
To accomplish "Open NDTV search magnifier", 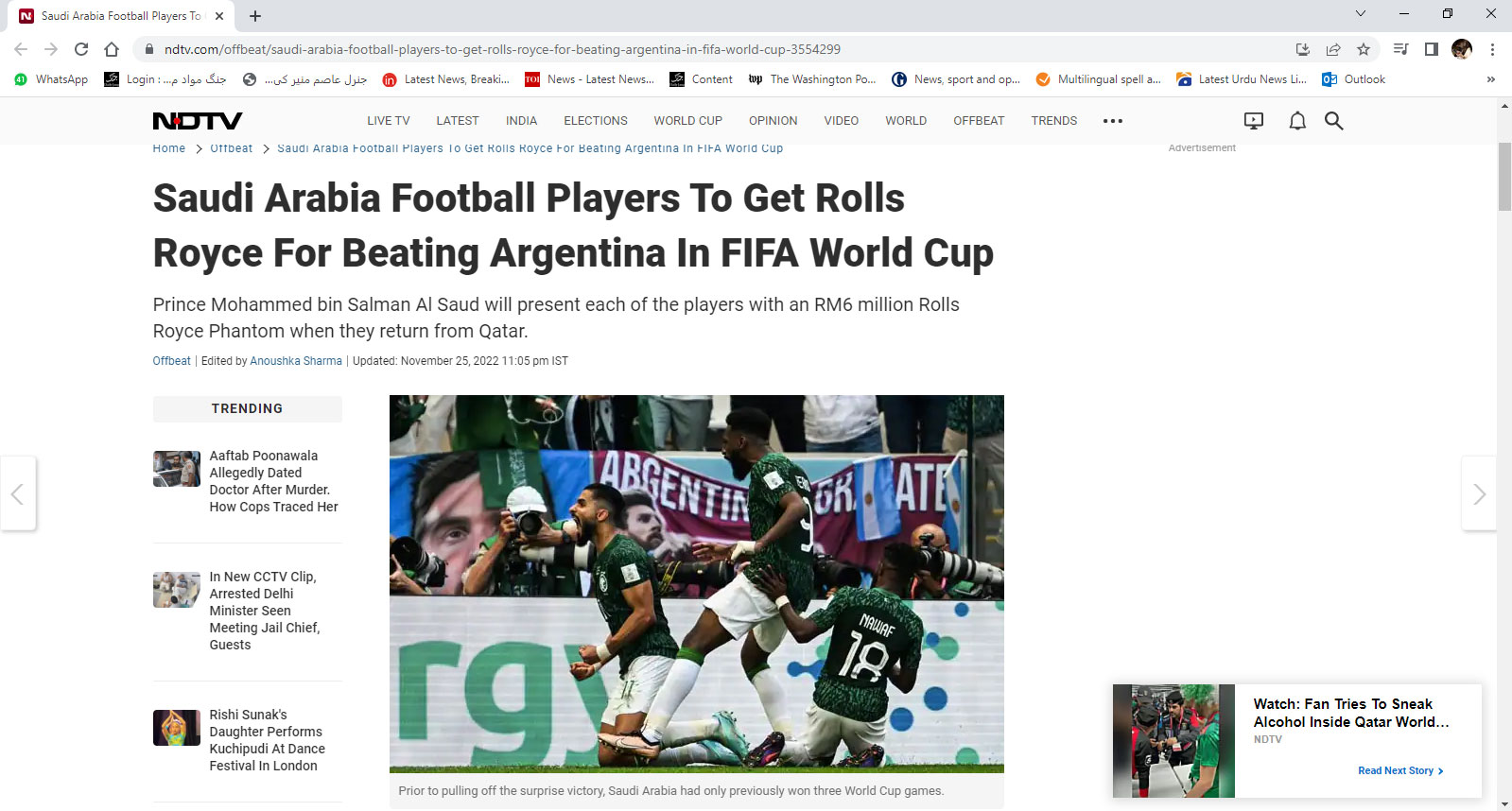I will [1333, 121].
